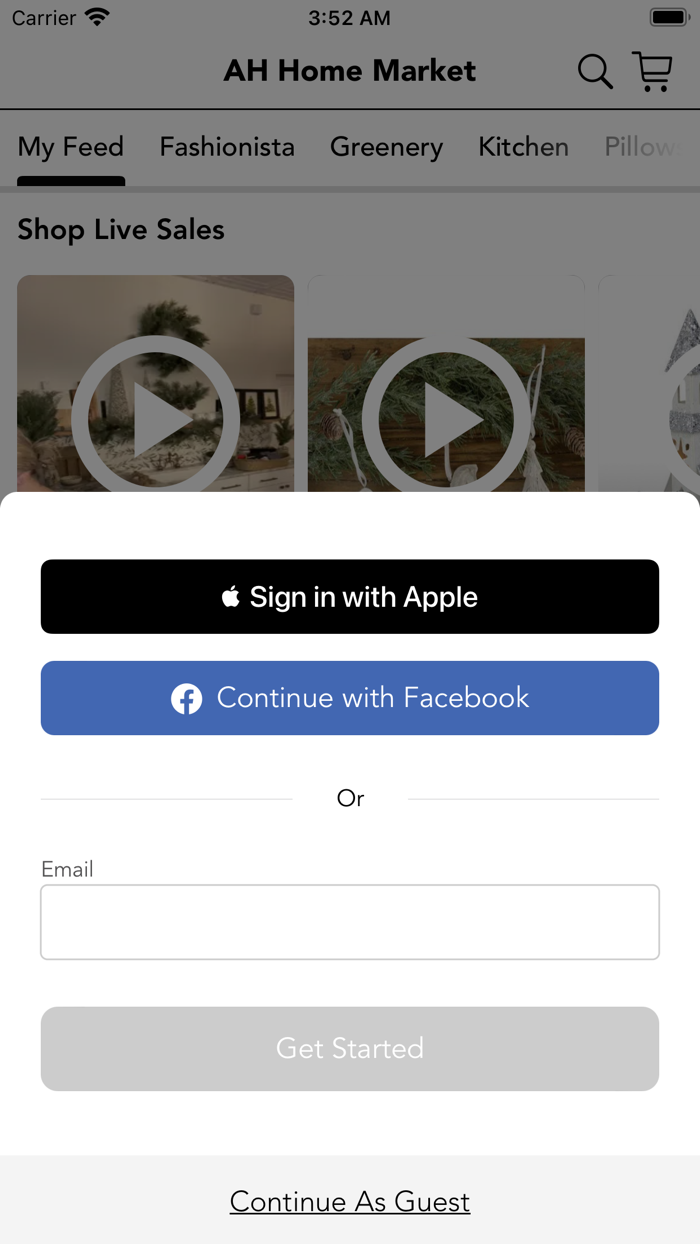Choose Continue As Guest link
The width and height of the screenshot is (700, 1244).
pyautogui.click(x=350, y=1201)
